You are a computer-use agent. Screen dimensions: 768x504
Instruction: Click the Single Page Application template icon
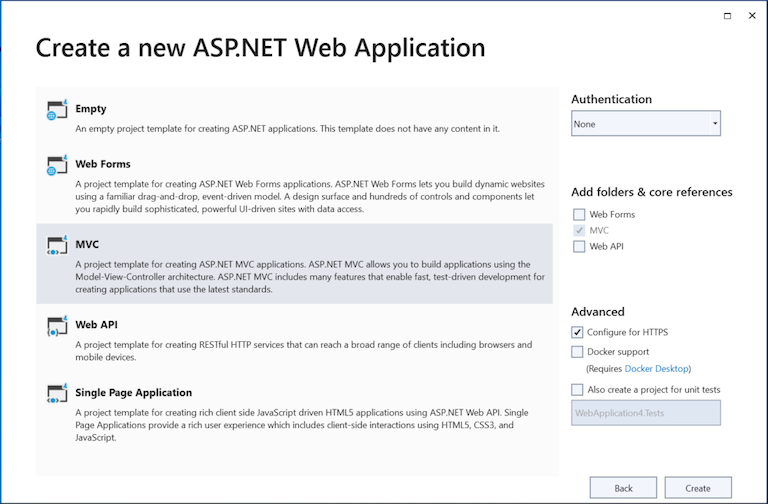click(57, 395)
